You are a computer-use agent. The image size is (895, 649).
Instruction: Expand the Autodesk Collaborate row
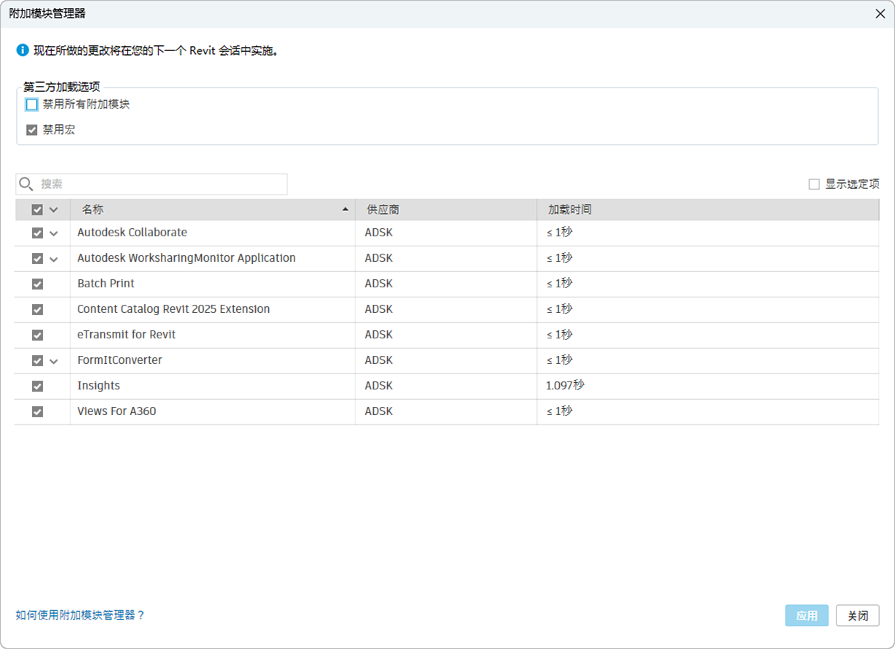click(54, 233)
